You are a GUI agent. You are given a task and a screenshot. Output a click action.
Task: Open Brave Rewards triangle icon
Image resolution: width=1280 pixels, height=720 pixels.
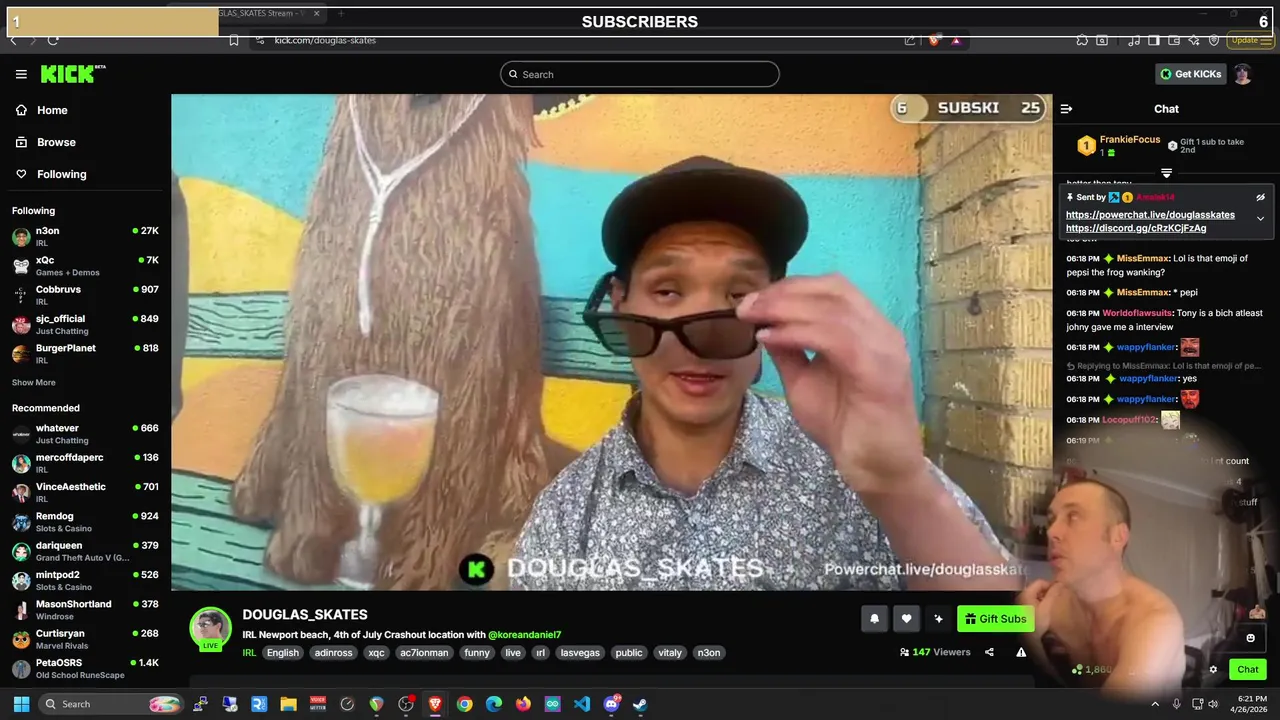click(956, 40)
